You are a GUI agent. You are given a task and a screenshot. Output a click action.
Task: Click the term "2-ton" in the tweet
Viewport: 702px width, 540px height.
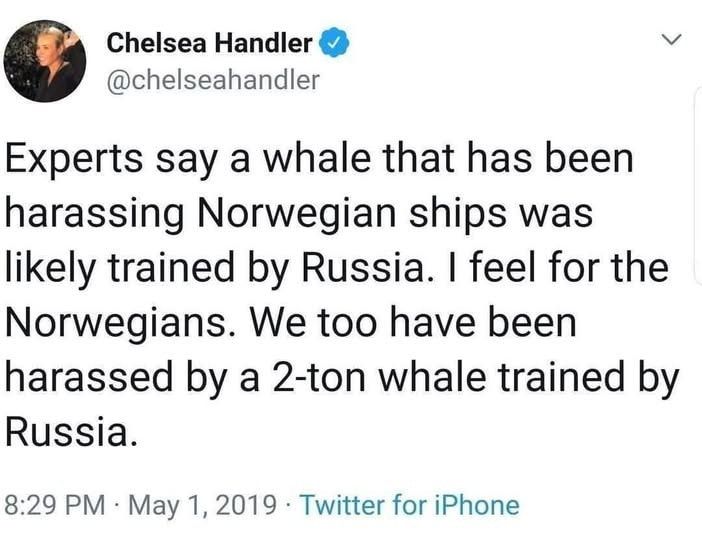[x=317, y=377]
